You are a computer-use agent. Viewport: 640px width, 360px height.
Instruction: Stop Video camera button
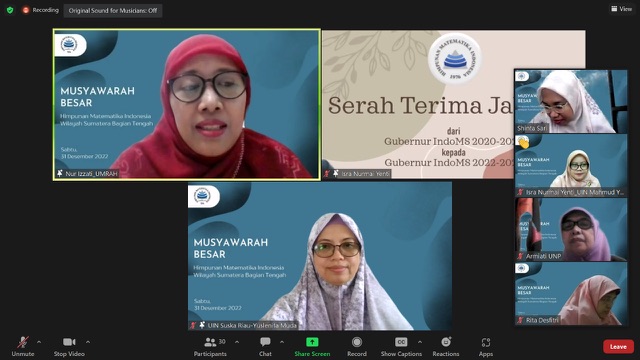[x=69, y=346]
